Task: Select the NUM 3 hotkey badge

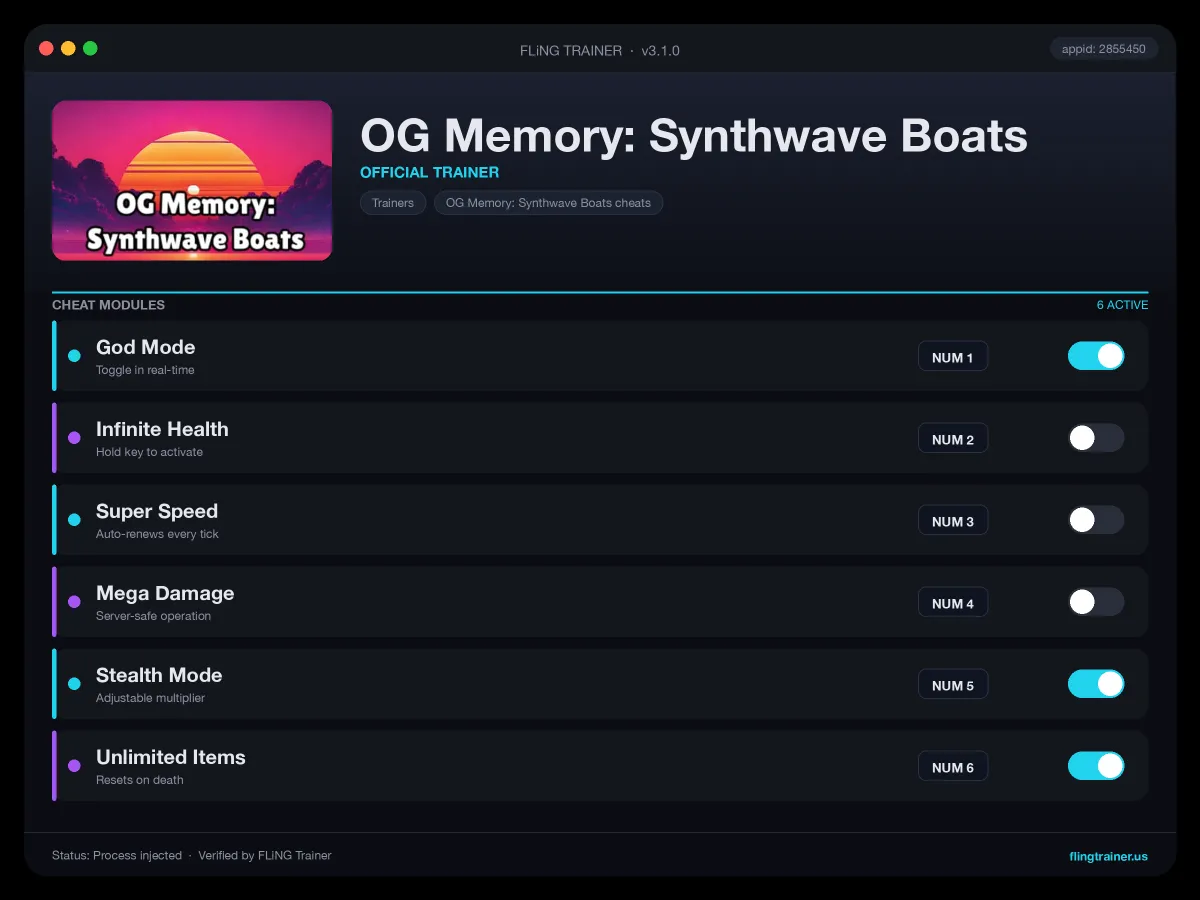Action: 953,521
